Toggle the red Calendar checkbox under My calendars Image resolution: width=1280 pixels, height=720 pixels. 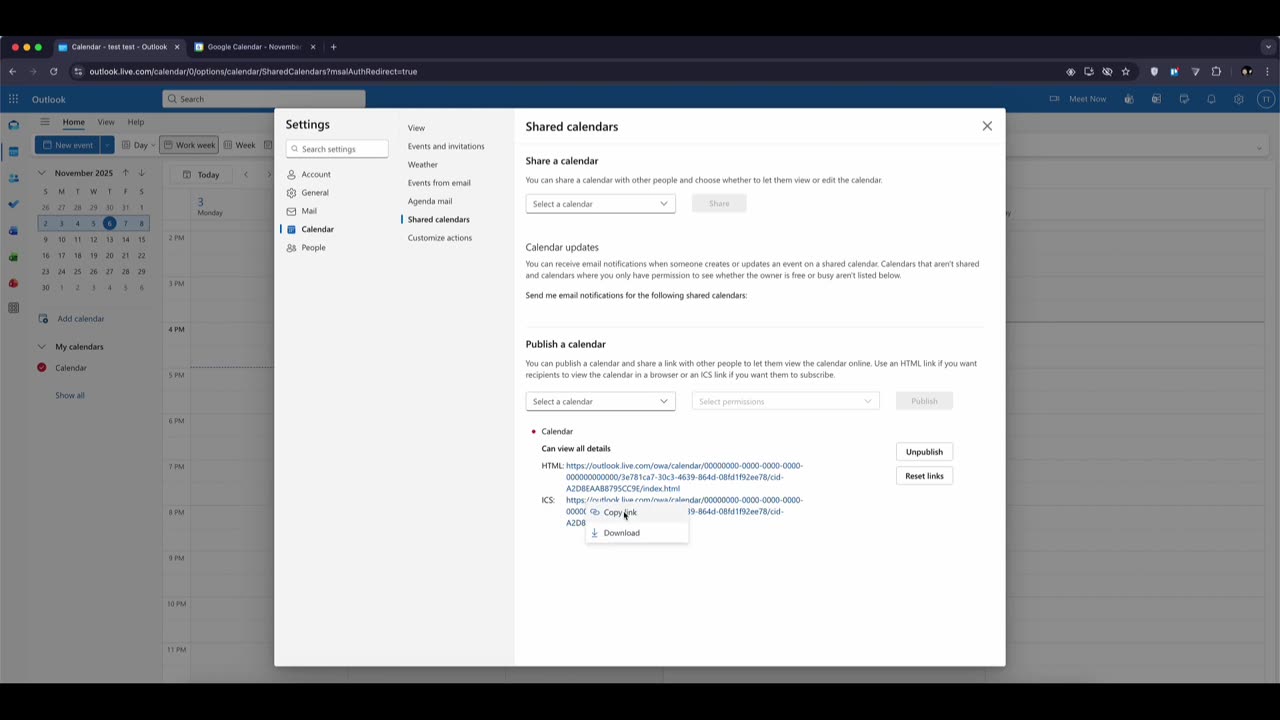pos(42,368)
